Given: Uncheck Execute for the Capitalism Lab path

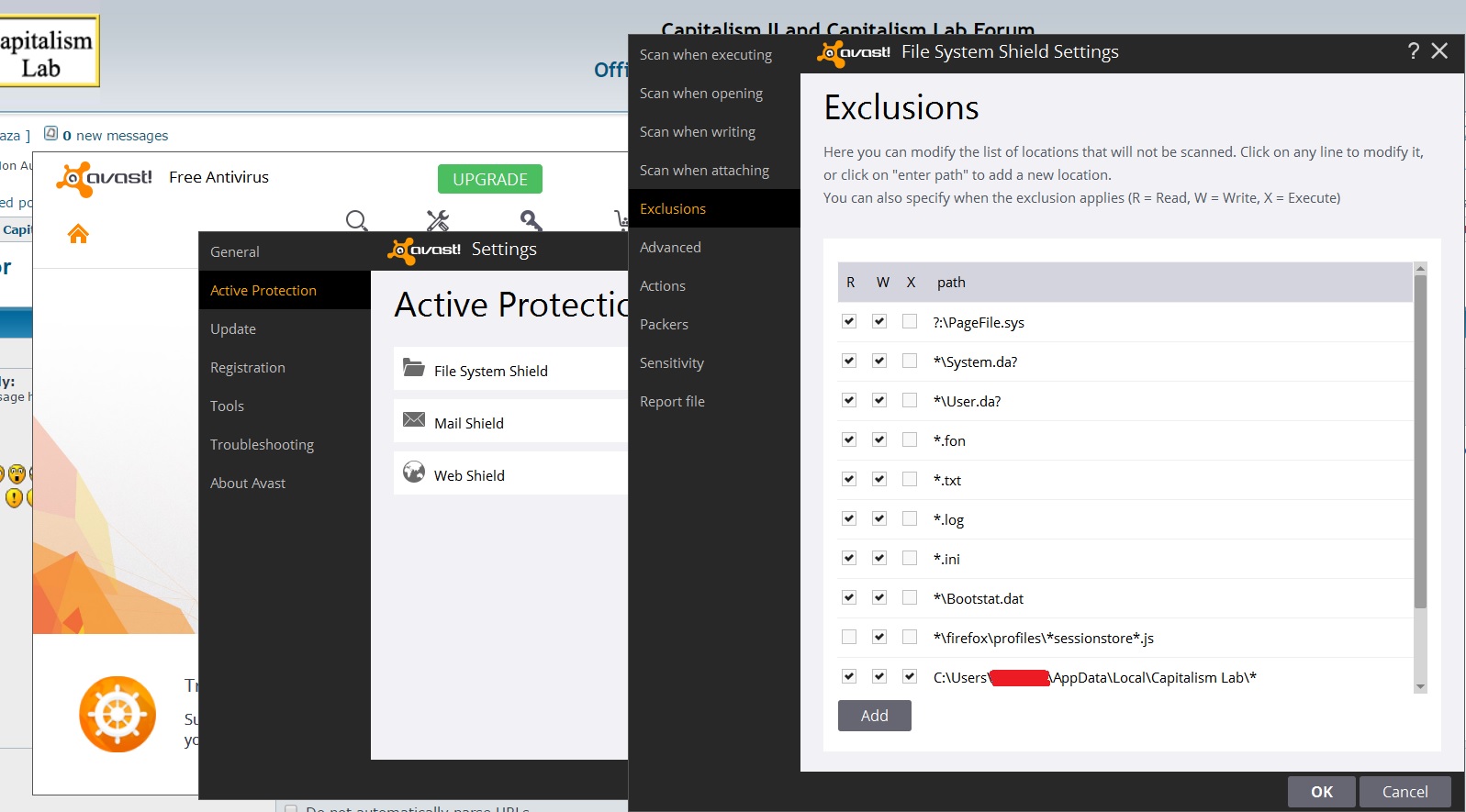Looking at the screenshot, I should pos(910,676).
